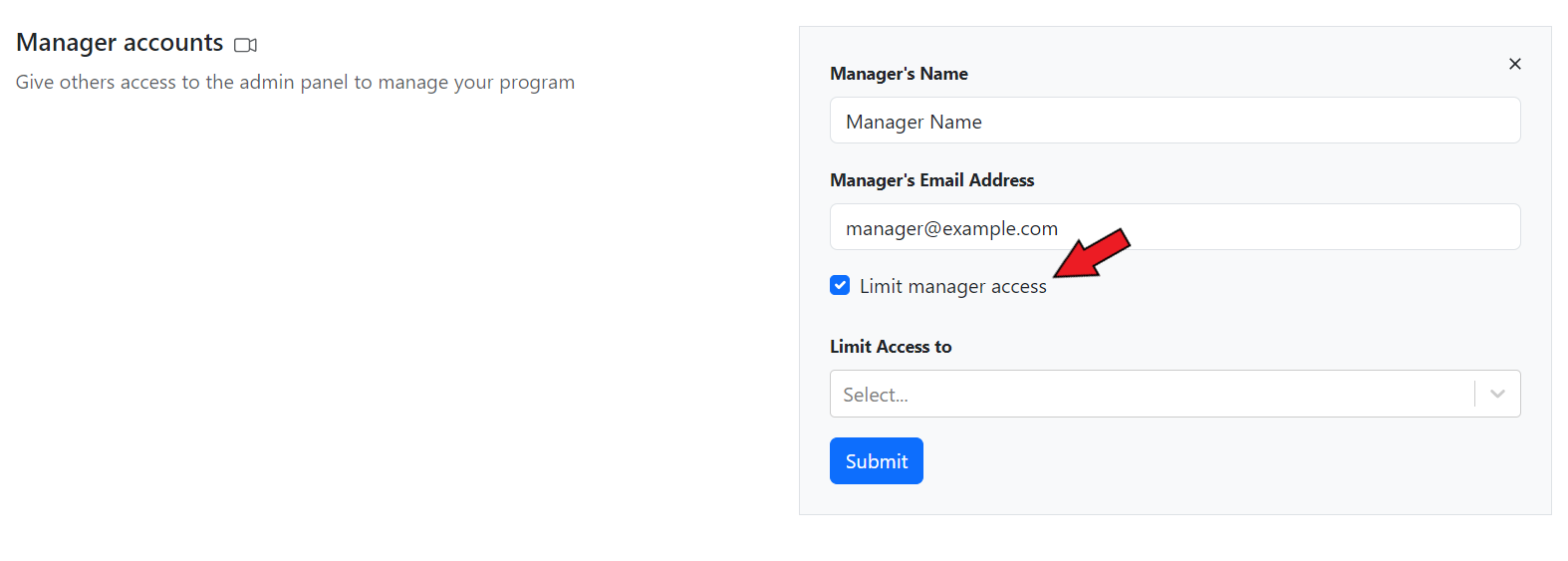
Task: Click the "Manager's Name" field label
Action: click(x=899, y=74)
